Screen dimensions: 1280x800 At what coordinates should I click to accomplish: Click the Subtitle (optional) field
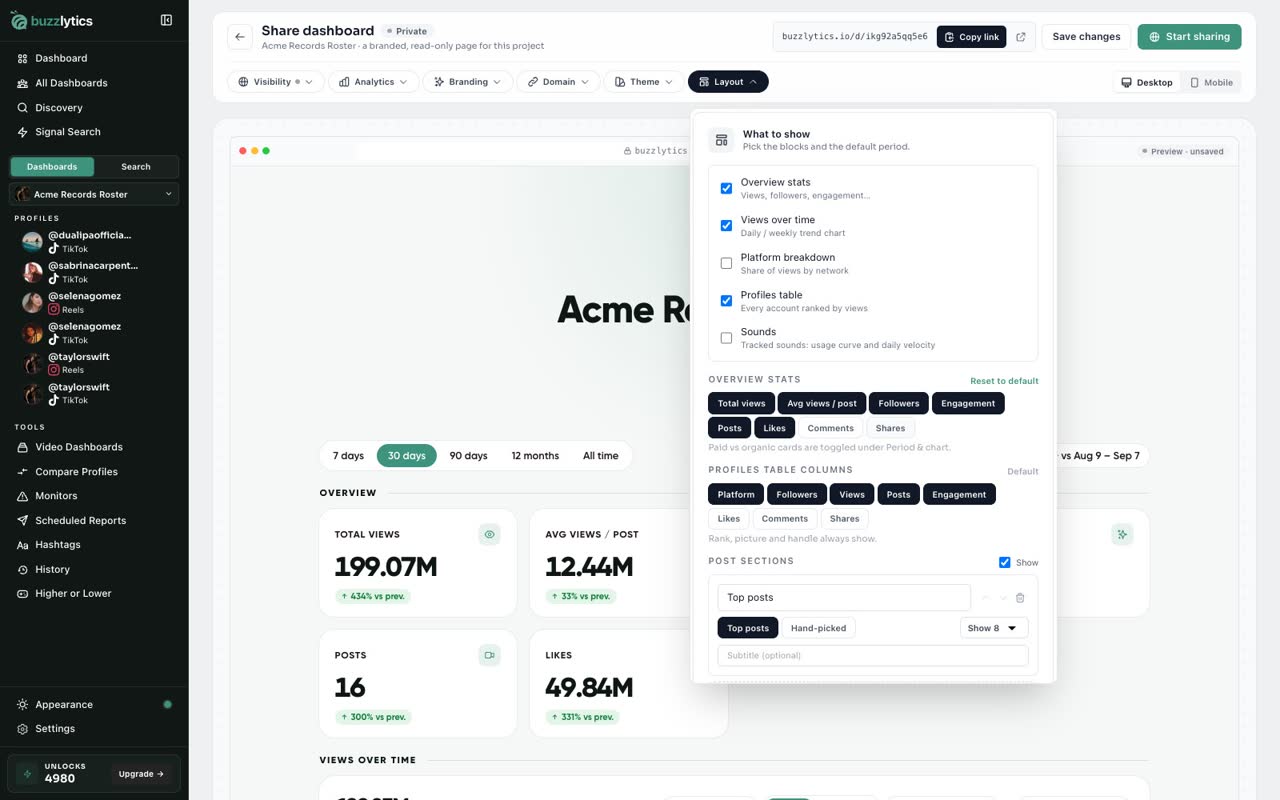point(873,656)
